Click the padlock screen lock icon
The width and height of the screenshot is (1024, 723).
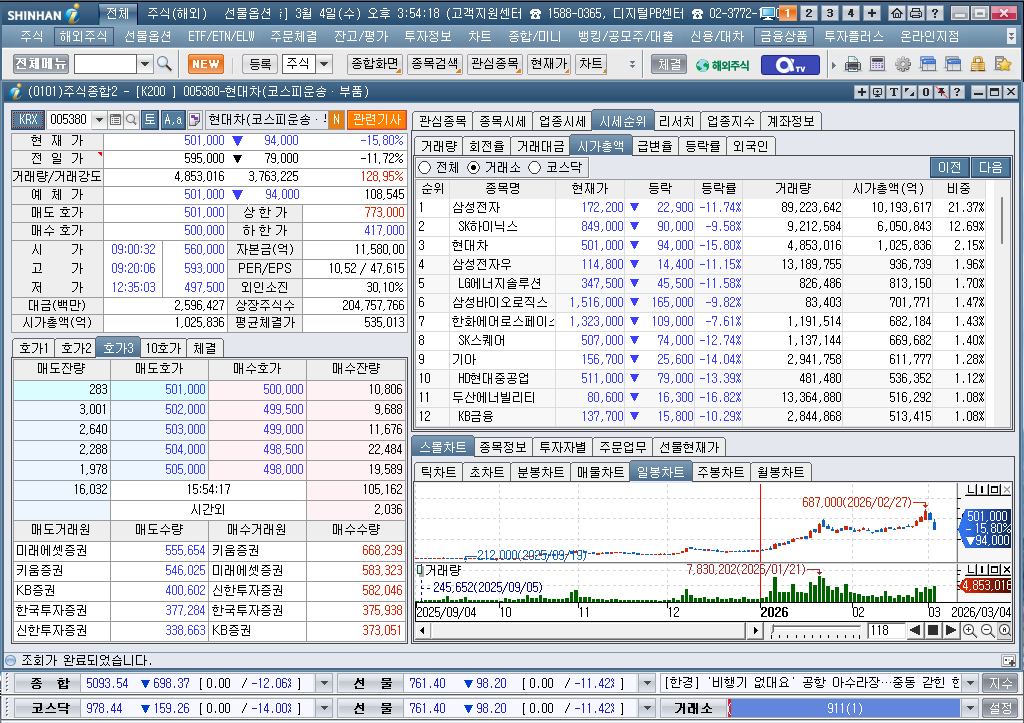click(x=978, y=64)
